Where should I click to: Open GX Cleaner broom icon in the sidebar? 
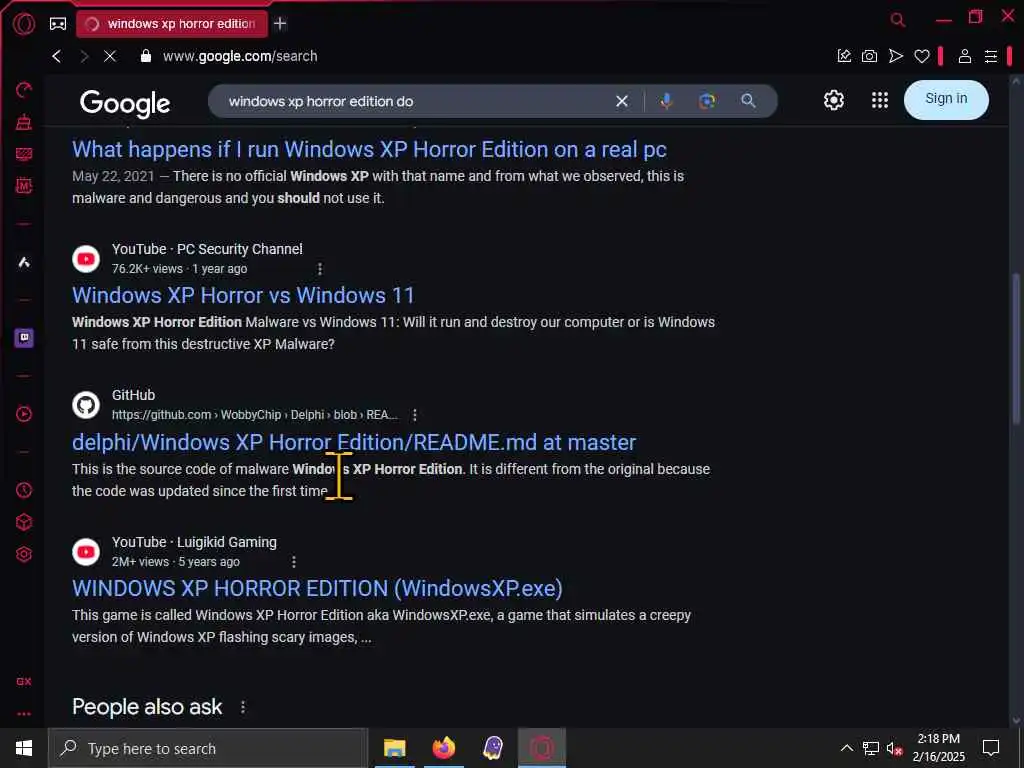24,121
